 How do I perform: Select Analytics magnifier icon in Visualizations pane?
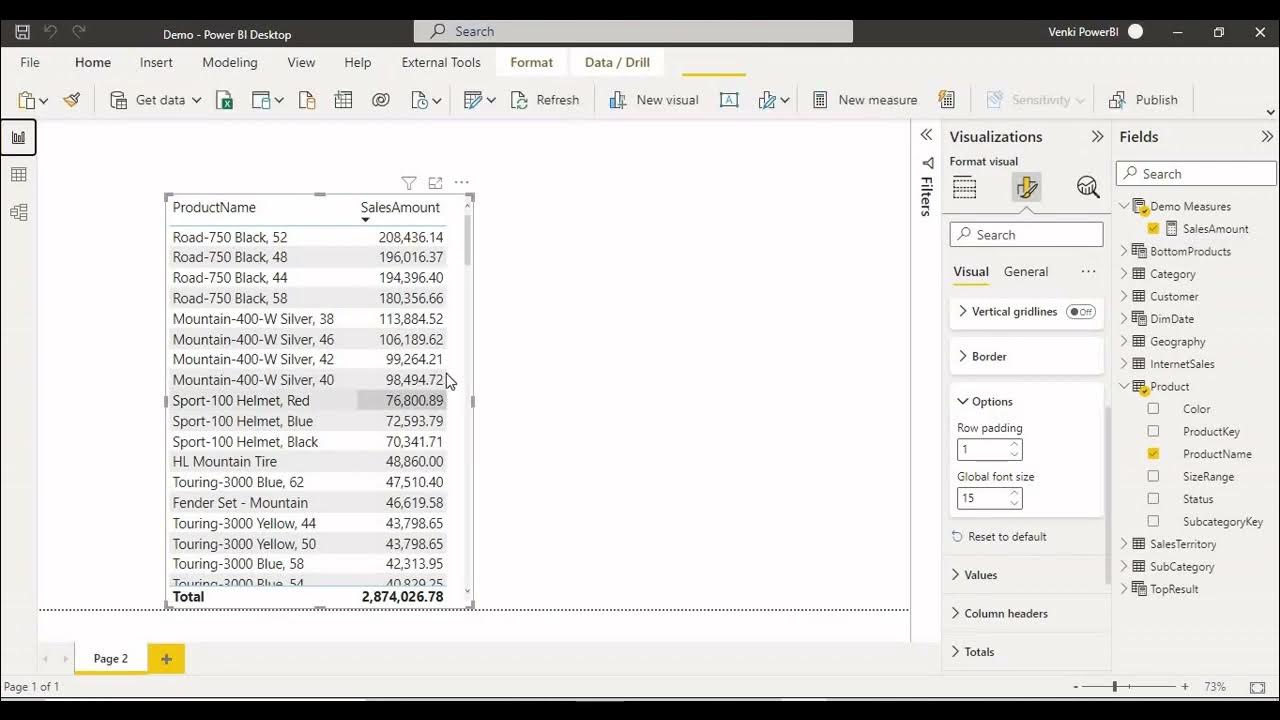click(1088, 187)
